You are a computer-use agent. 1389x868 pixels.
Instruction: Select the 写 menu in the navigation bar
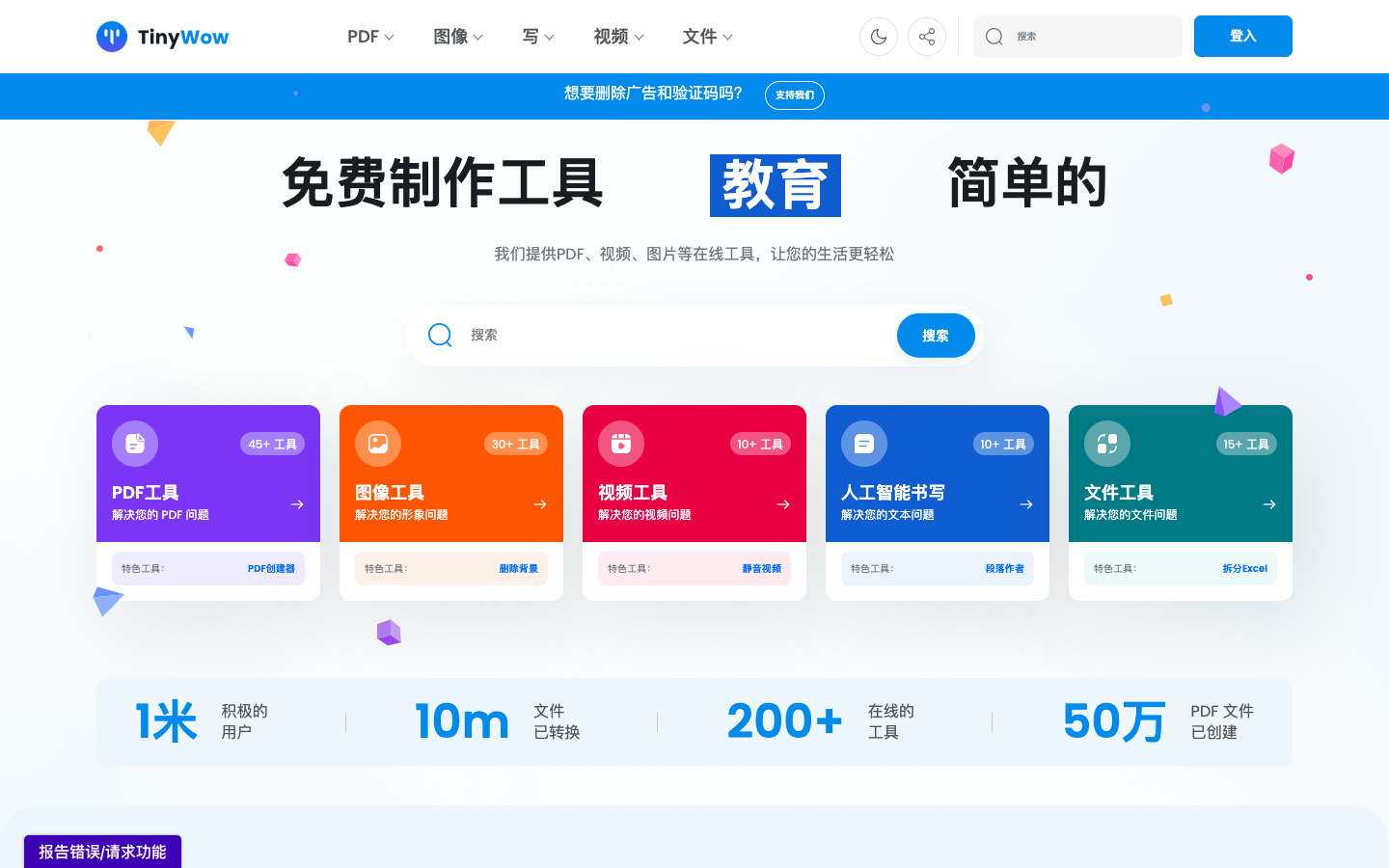tap(537, 36)
